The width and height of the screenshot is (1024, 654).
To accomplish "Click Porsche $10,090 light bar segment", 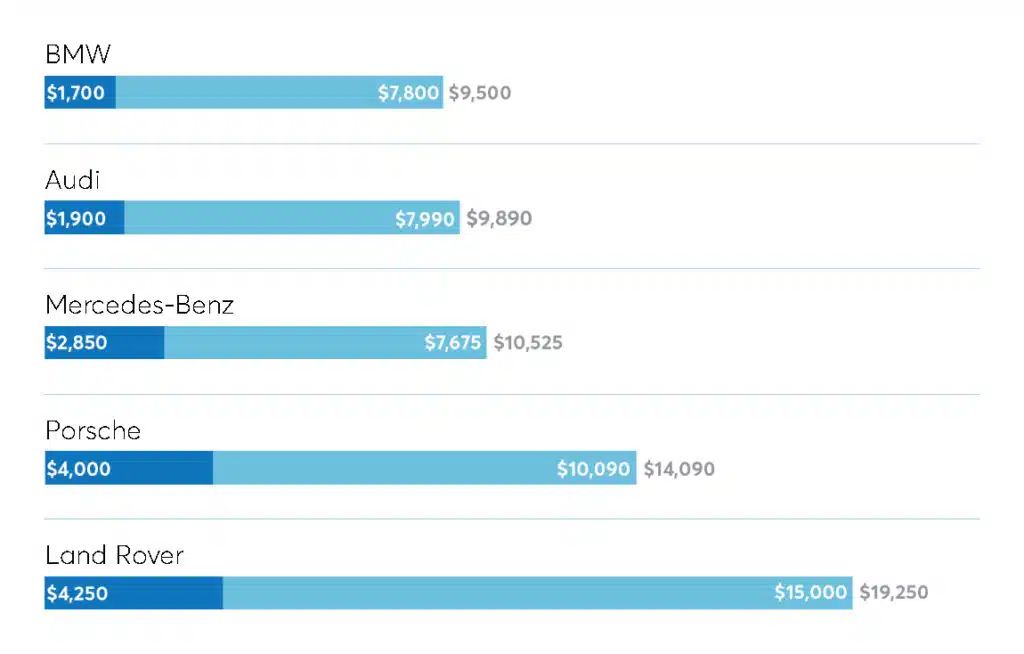I will pos(424,468).
